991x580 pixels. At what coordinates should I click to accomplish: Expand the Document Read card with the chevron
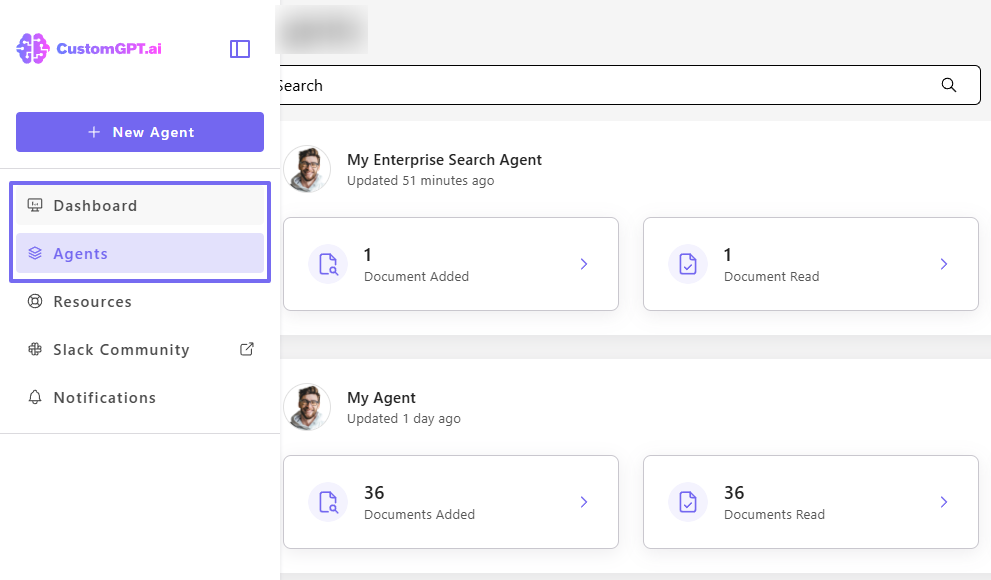943,264
